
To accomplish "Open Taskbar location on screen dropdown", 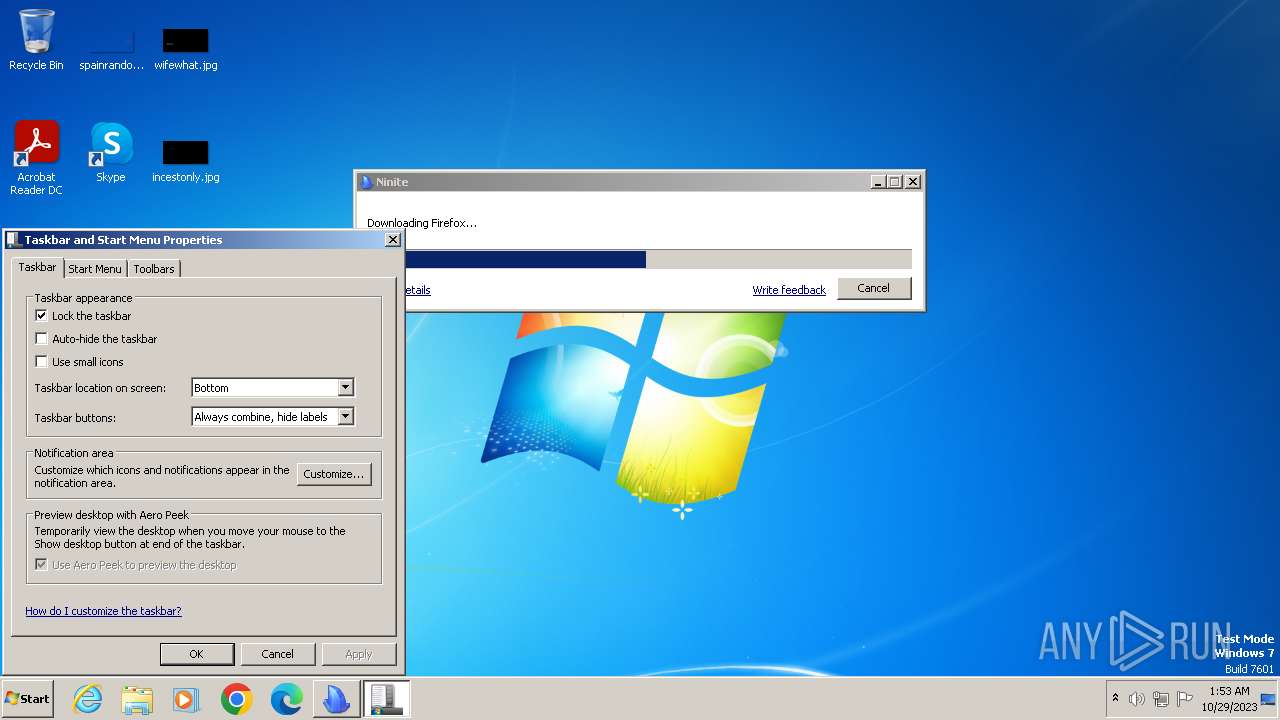I will click(273, 388).
